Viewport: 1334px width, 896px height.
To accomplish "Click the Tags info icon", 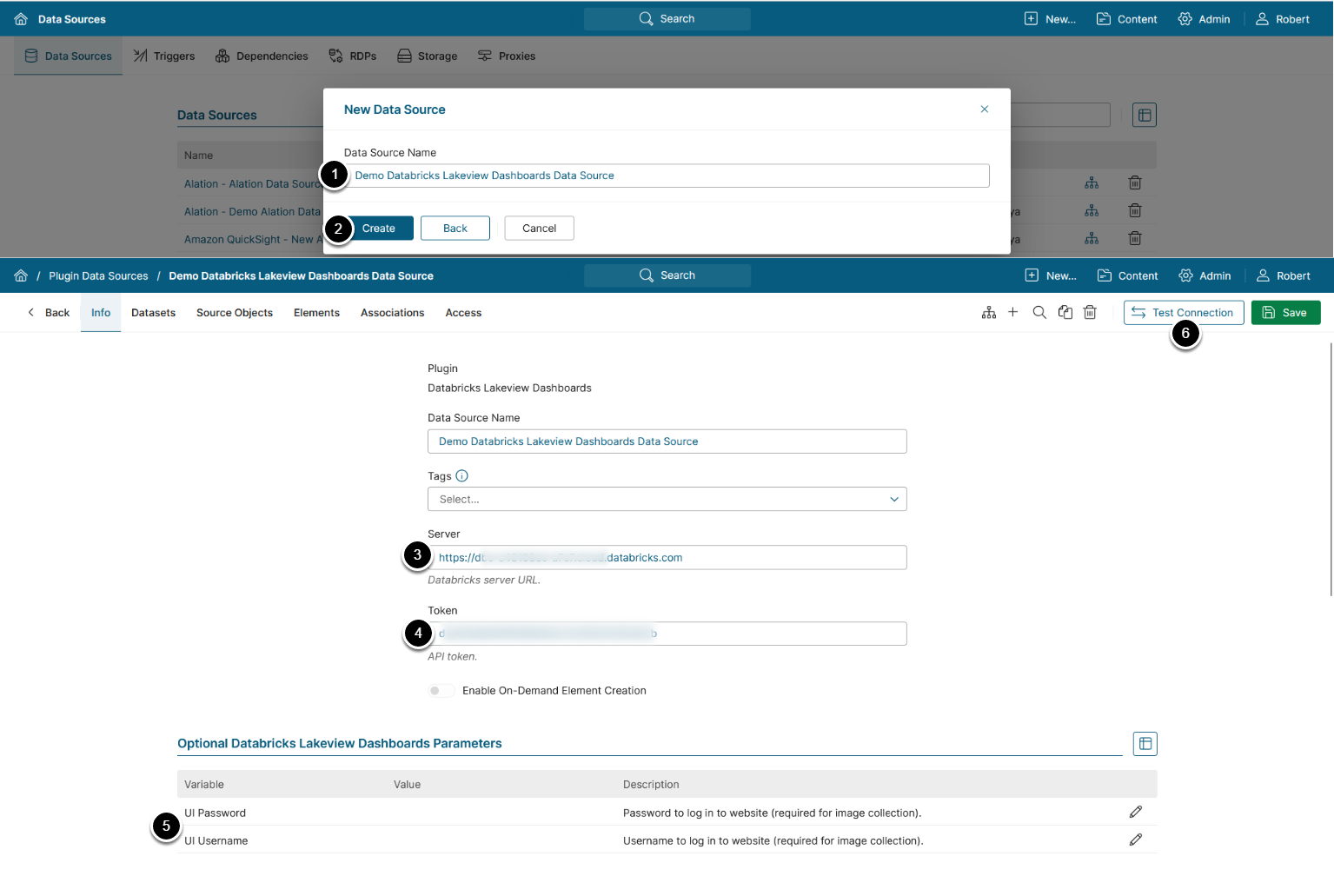I will click(x=462, y=475).
